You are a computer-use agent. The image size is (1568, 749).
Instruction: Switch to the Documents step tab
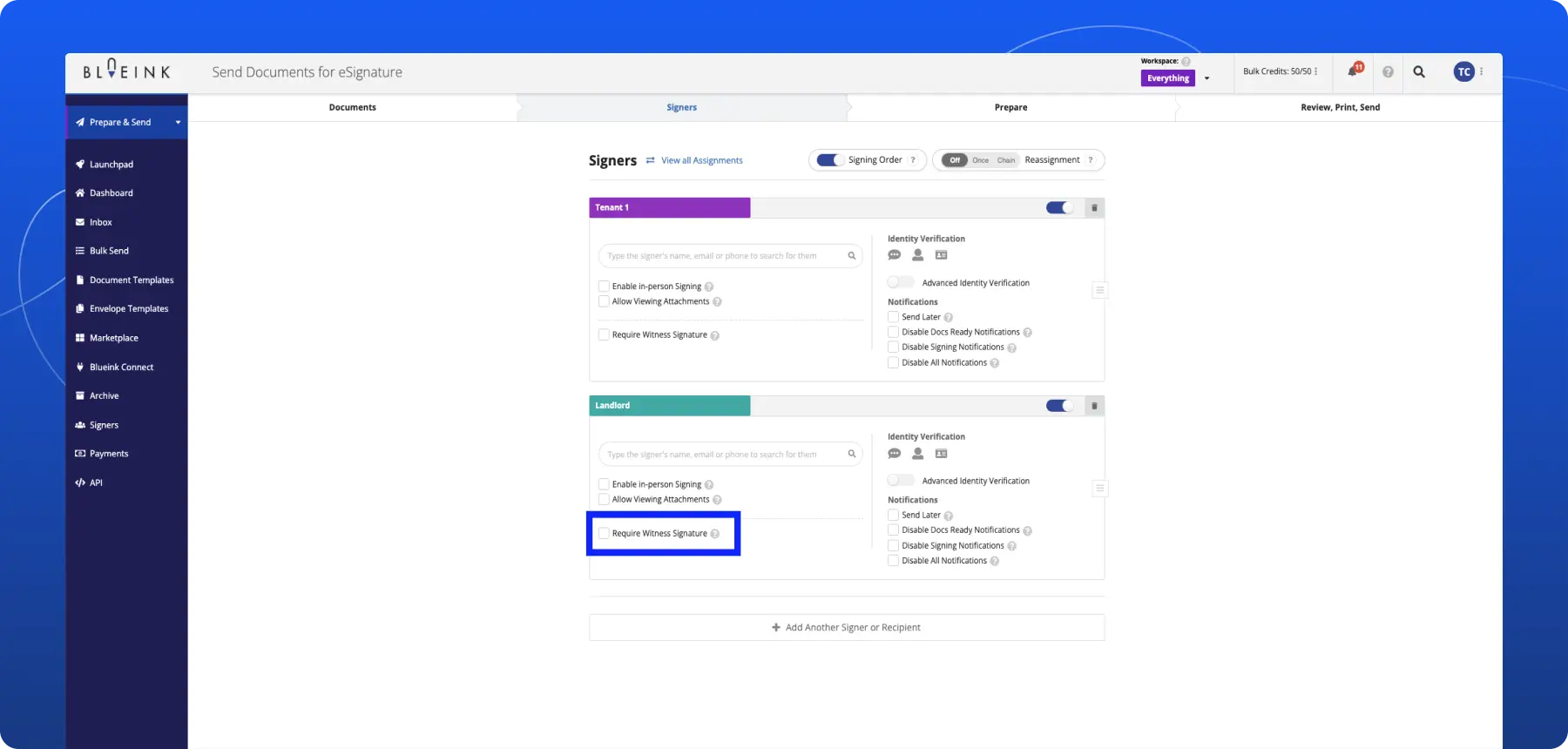point(353,107)
